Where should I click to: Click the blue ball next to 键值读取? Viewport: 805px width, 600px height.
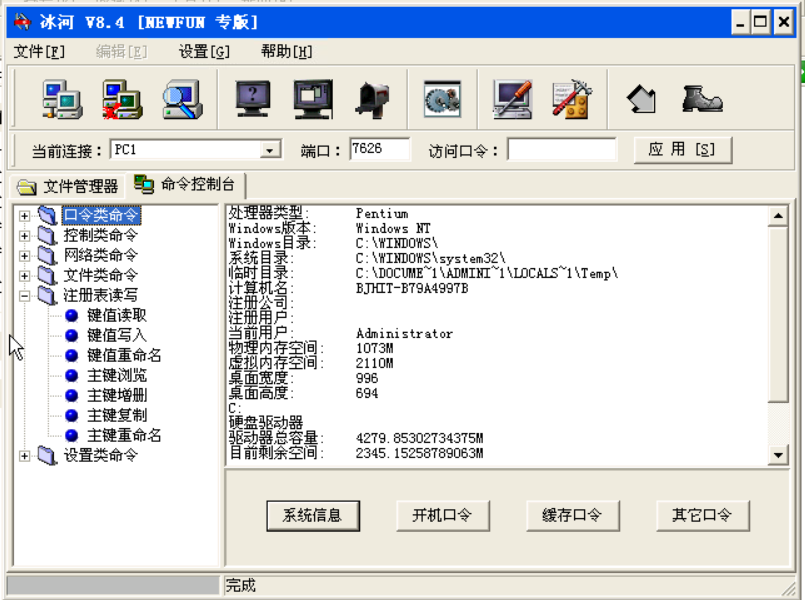pos(71,315)
